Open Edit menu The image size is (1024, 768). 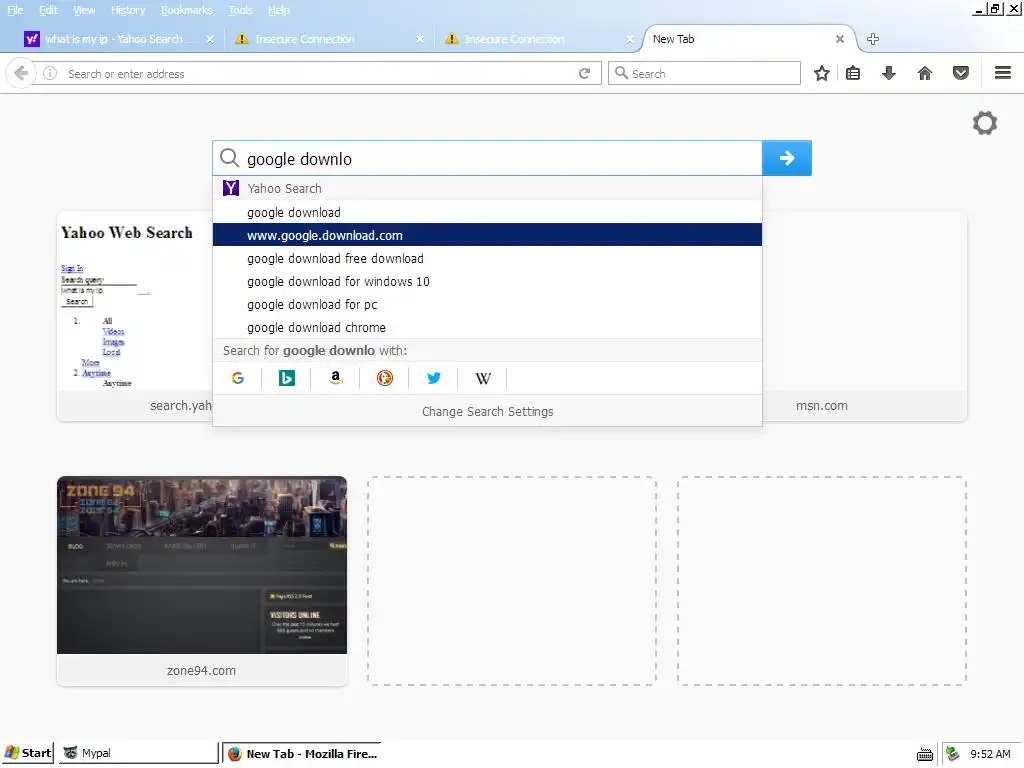pos(48,10)
